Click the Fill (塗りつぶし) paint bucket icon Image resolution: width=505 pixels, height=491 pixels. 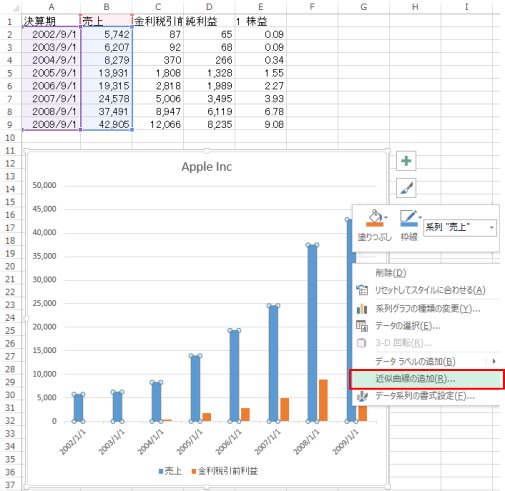tap(374, 218)
